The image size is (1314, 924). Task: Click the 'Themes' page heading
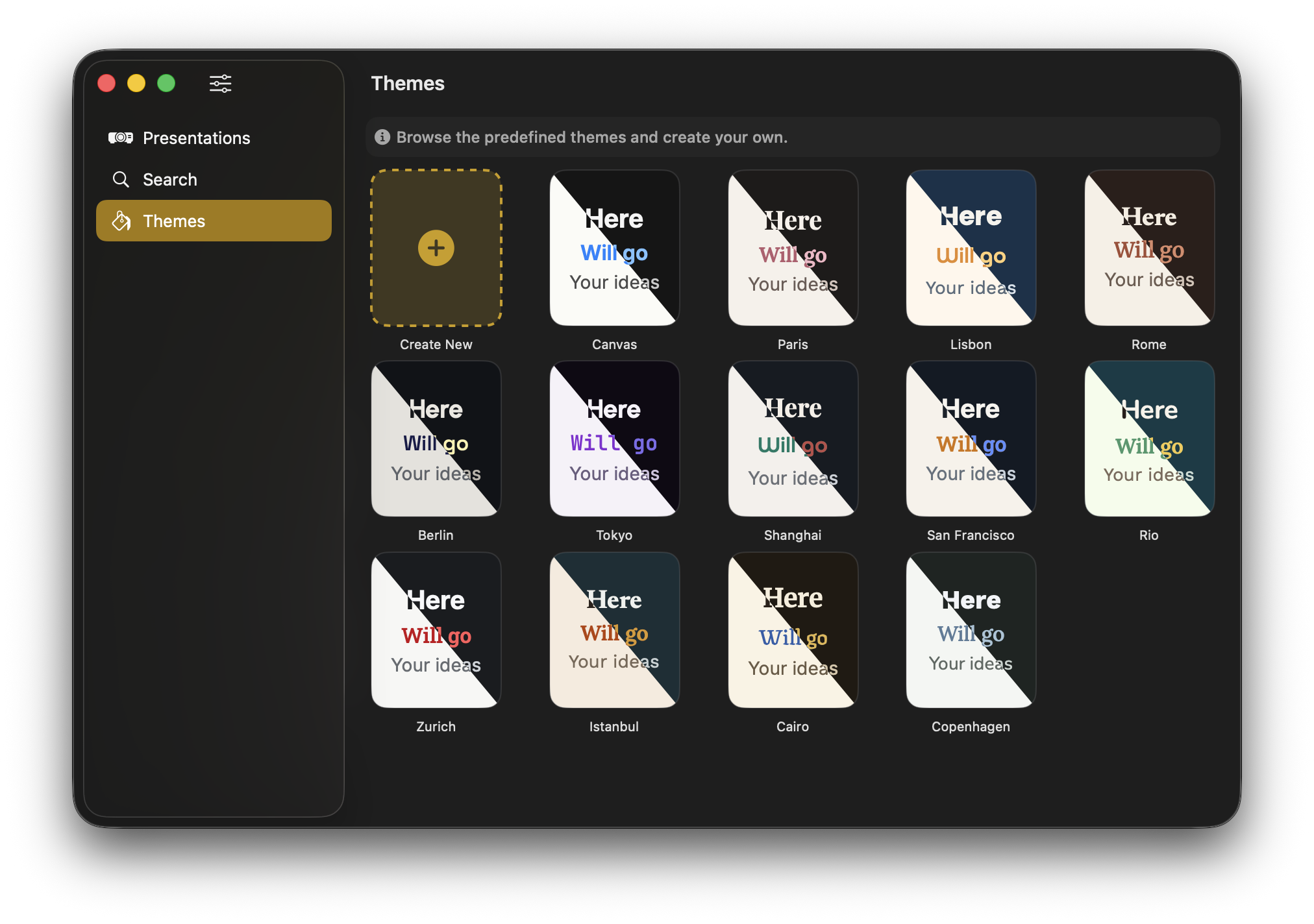coord(408,84)
